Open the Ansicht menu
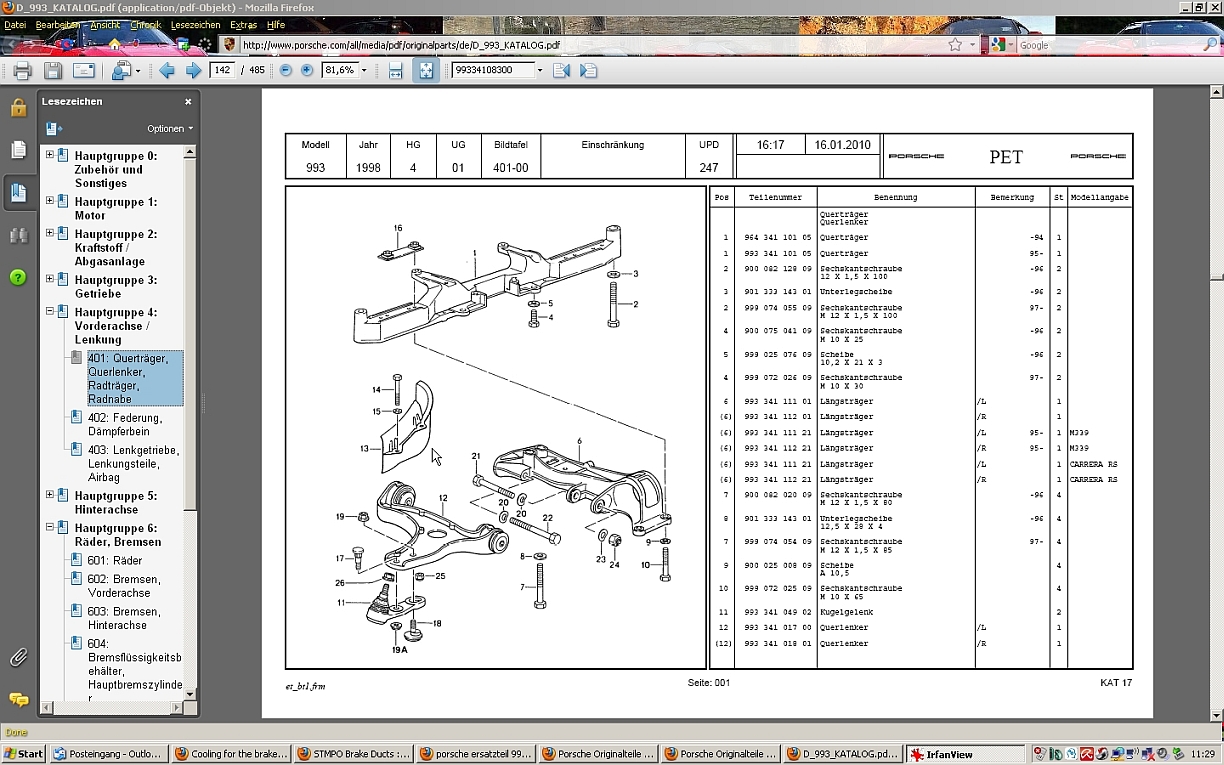 [x=105, y=24]
